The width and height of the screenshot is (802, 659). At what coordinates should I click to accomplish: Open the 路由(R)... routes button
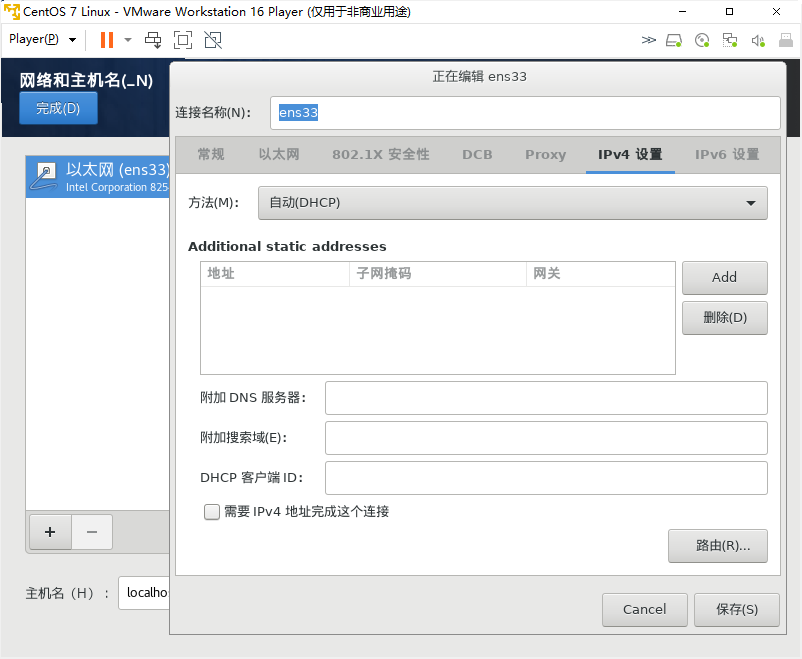coord(717,546)
